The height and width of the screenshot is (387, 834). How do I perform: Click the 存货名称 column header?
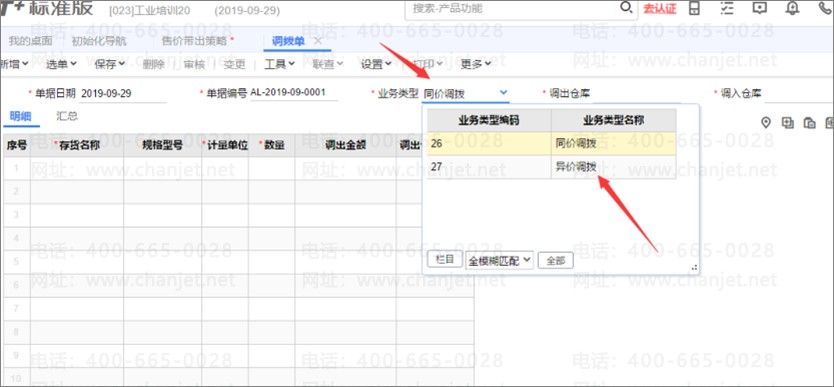tap(77, 146)
